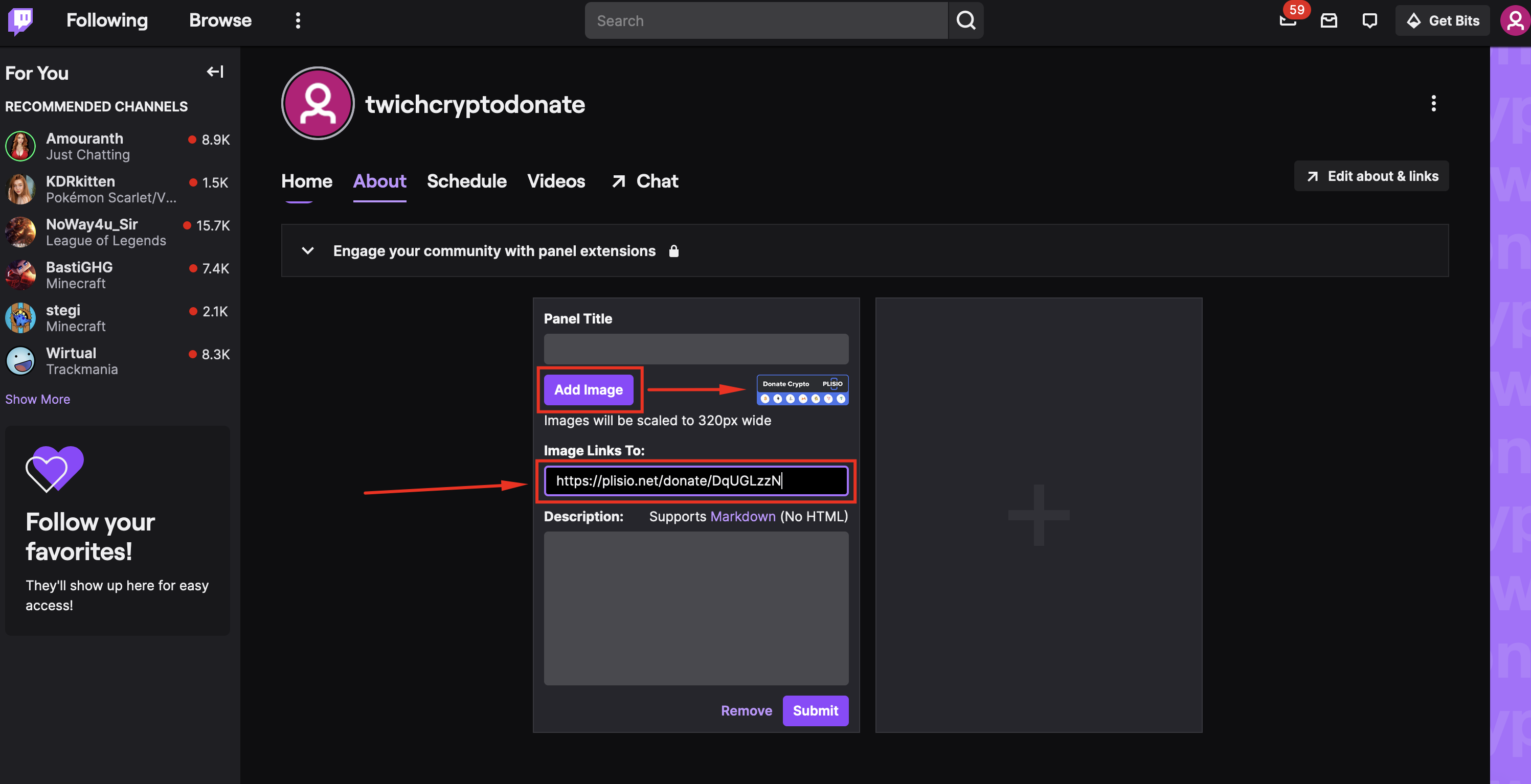Click the Add Image button
This screenshot has height=784, width=1531.
coord(589,389)
